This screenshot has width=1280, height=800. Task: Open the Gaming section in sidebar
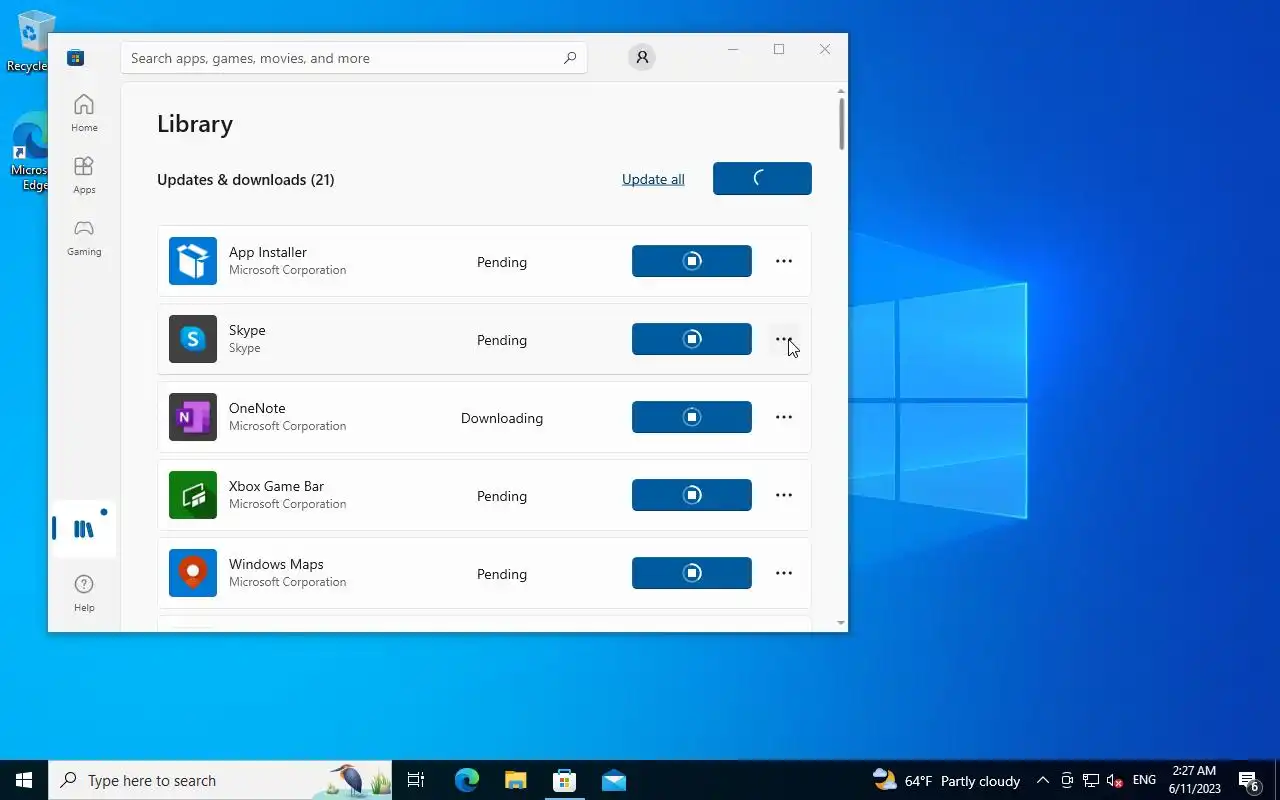(x=84, y=237)
